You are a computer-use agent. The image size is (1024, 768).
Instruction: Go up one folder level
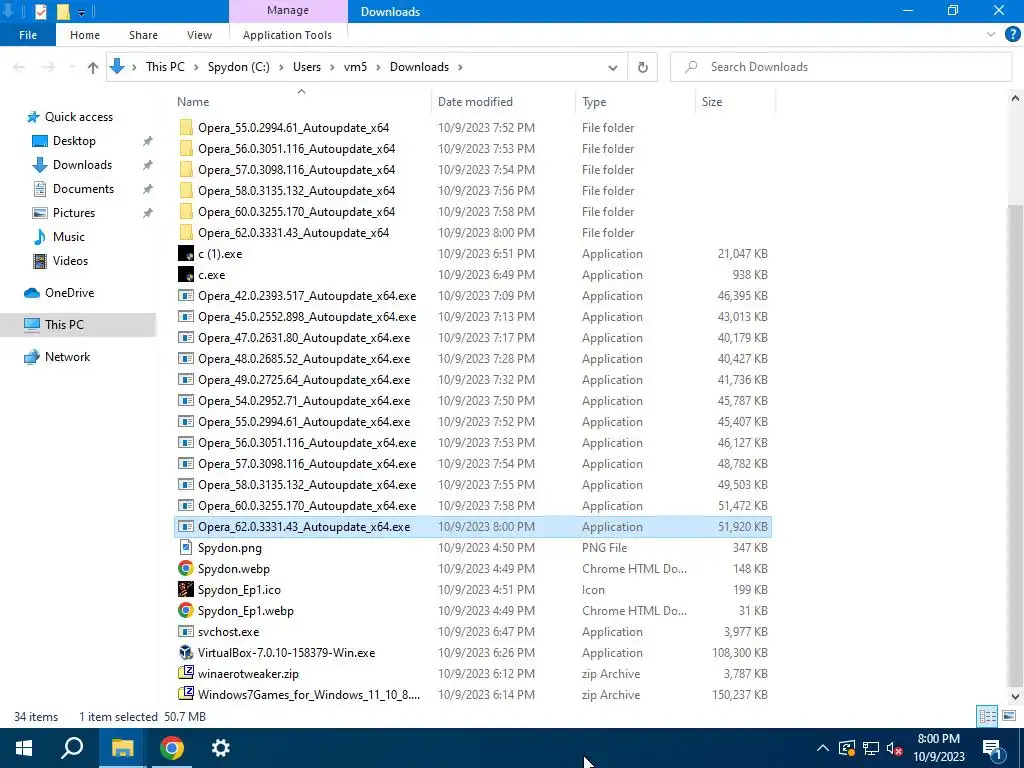coord(93,67)
